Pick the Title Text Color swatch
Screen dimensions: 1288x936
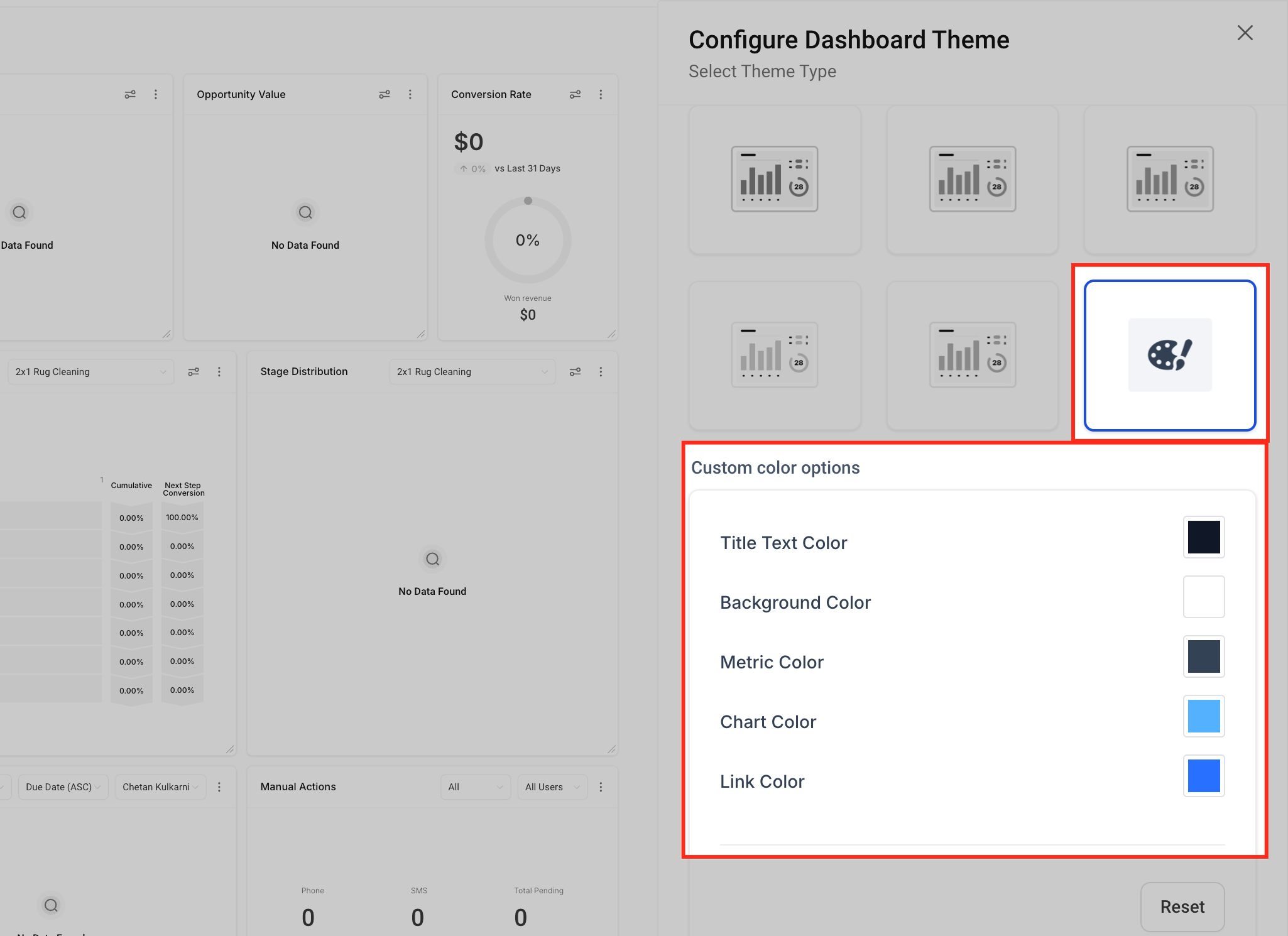(x=1203, y=537)
